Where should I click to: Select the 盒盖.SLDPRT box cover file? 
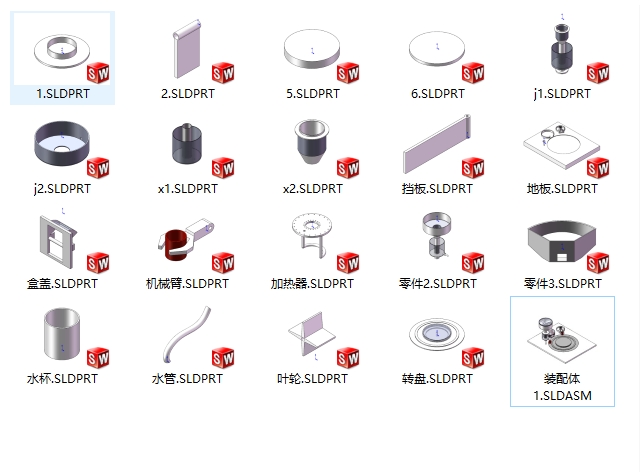coord(62,248)
